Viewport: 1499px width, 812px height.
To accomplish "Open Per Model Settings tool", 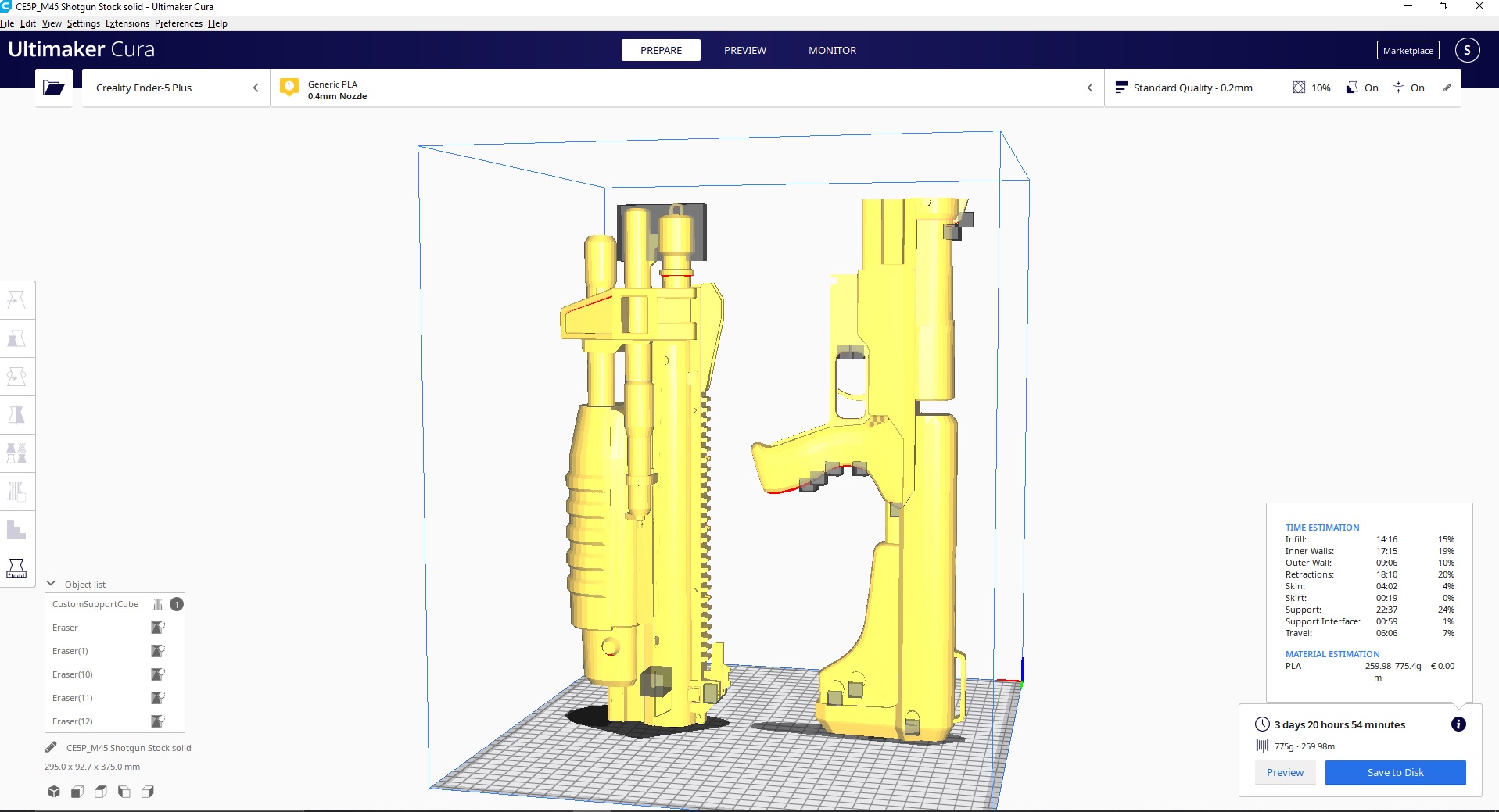I will (x=16, y=453).
